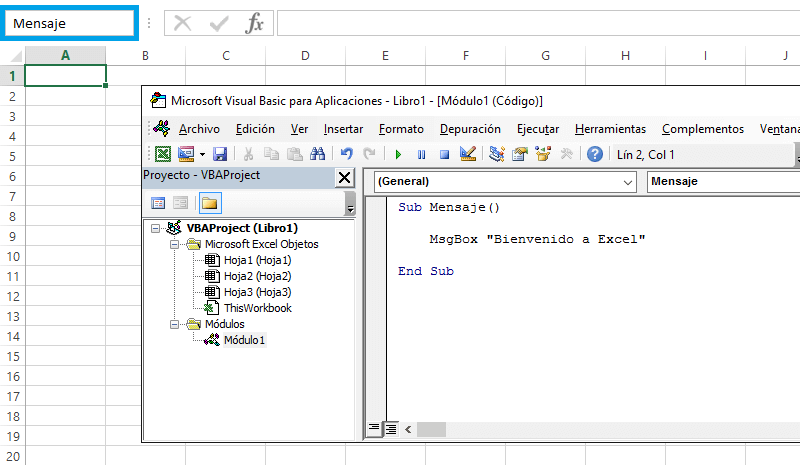Click the formula bar Cancel X icon
Image resolution: width=800 pixels, height=465 pixels.
coord(182,23)
